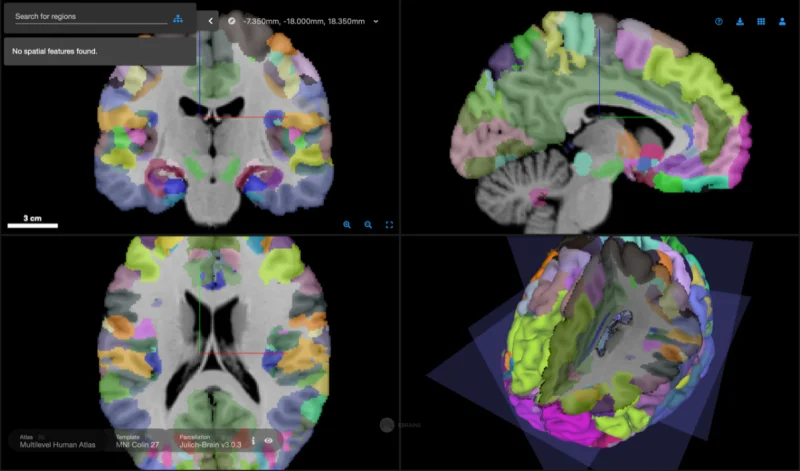Open the help question mark icon
Screen dimensions: 800x471
pyautogui.click(x=719, y=21)
